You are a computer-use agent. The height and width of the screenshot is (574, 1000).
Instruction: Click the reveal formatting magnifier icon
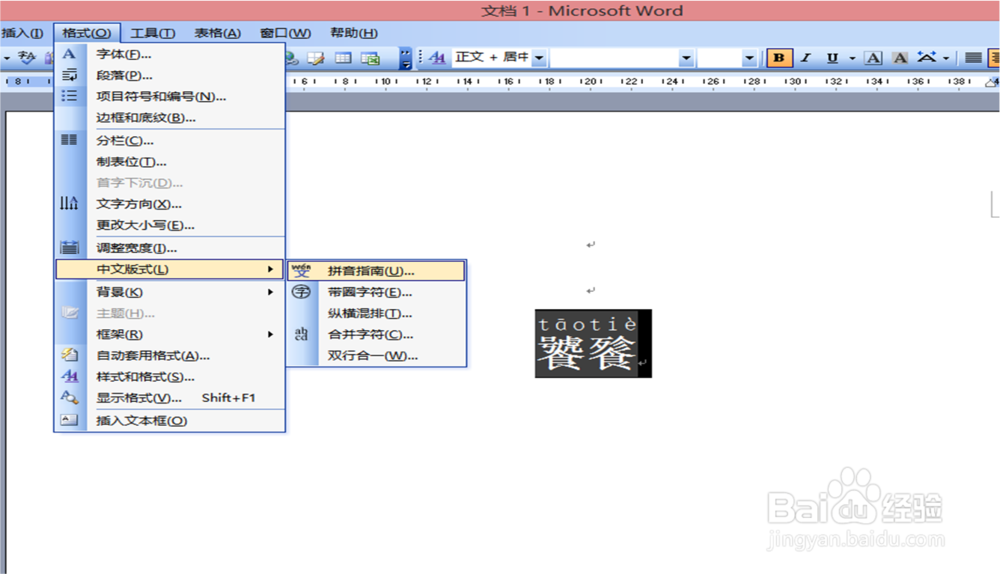pos(69,397)
